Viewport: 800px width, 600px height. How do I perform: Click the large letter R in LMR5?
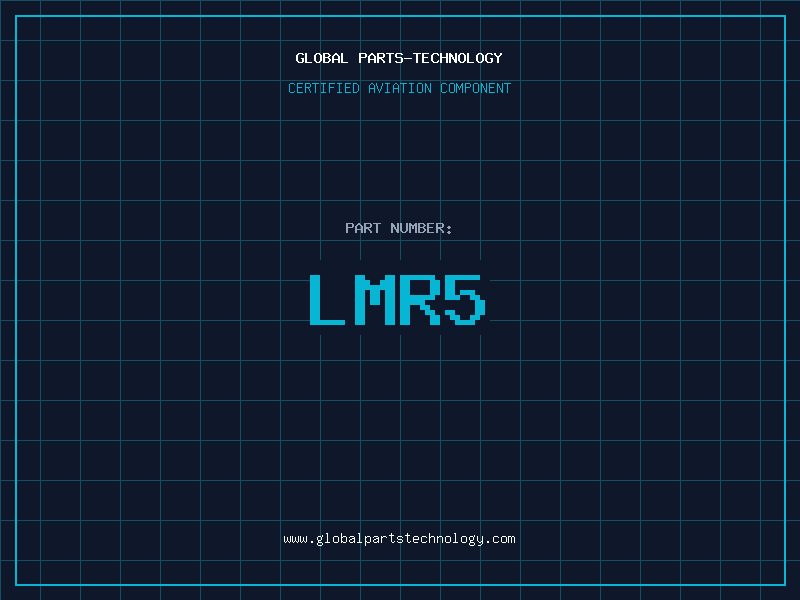419,300
